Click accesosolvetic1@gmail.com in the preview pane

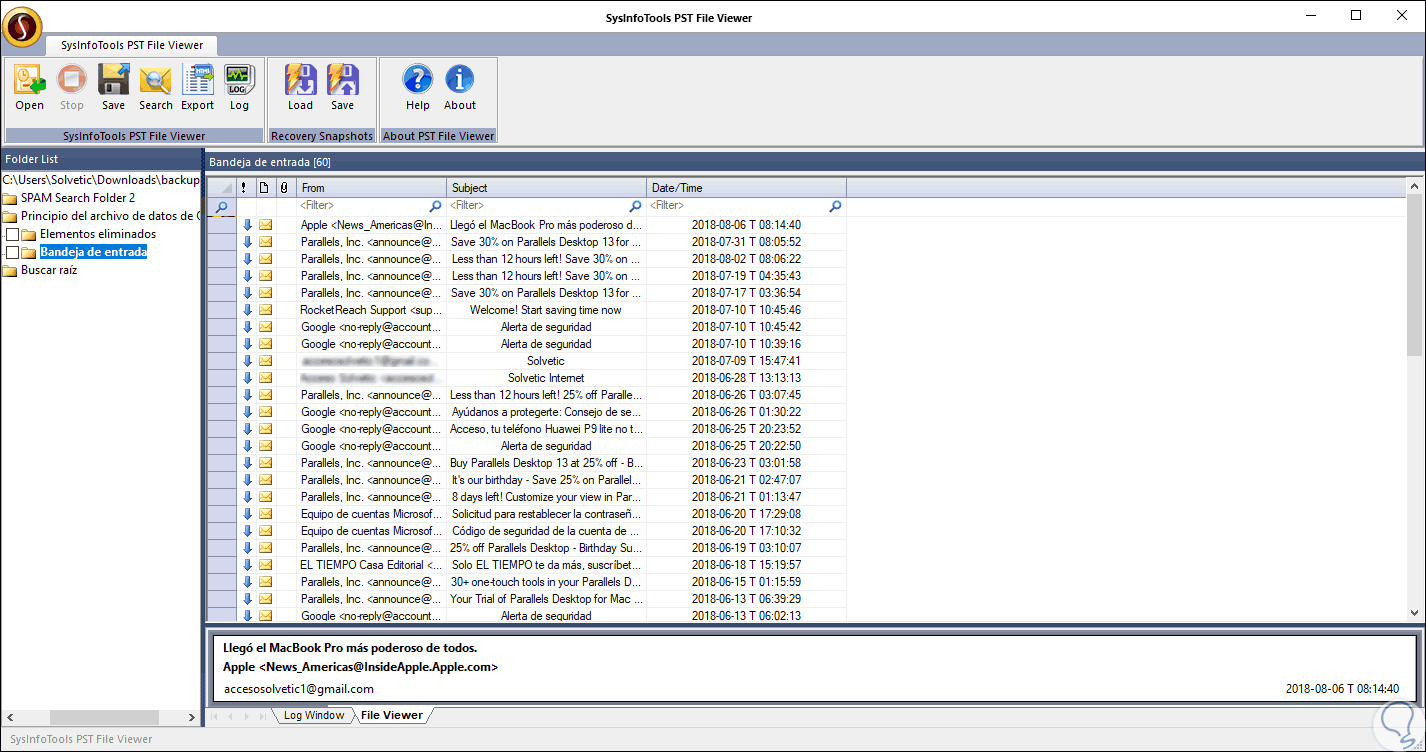pos(299,689)
